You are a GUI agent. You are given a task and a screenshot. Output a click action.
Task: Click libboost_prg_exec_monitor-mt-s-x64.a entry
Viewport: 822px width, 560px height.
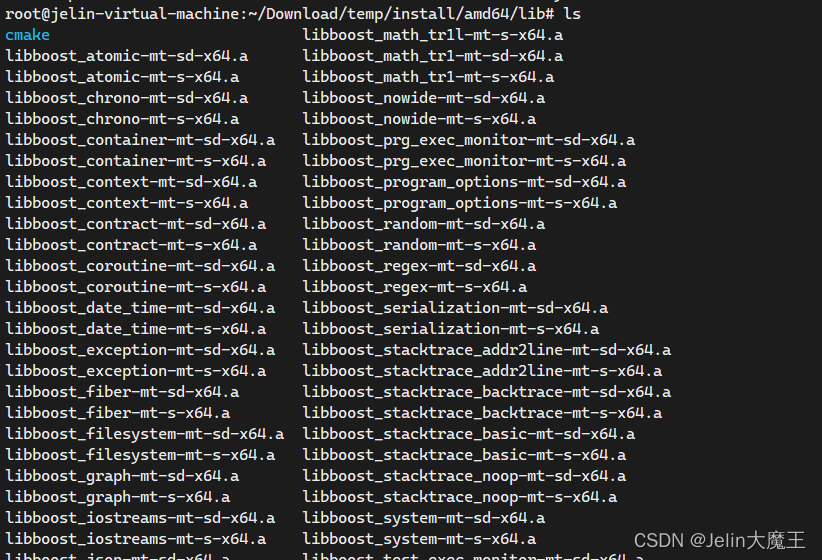[x=464, y=161]
